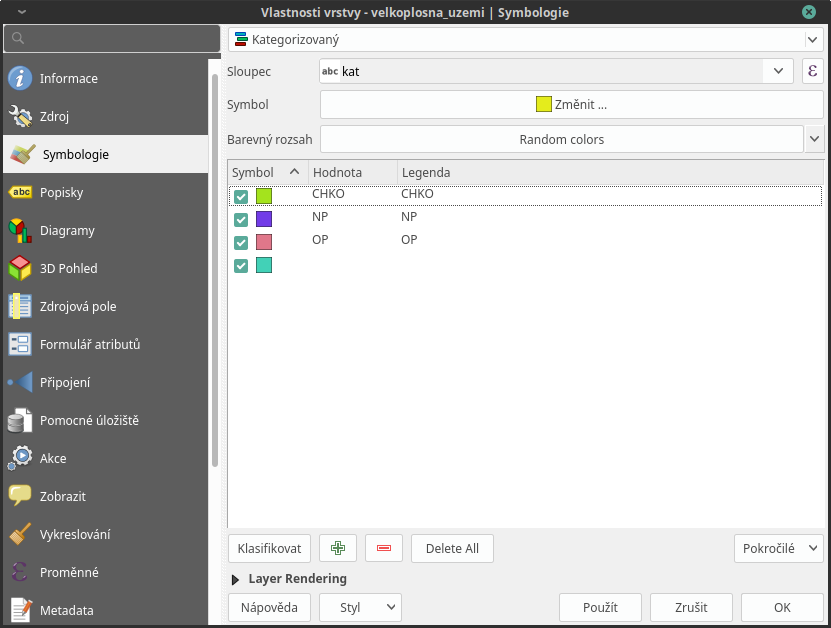Click the sidebar vertical scrollbar
The width and height of the screenshot is (831, 628).
pyautogui.click(x=215, y=270)
